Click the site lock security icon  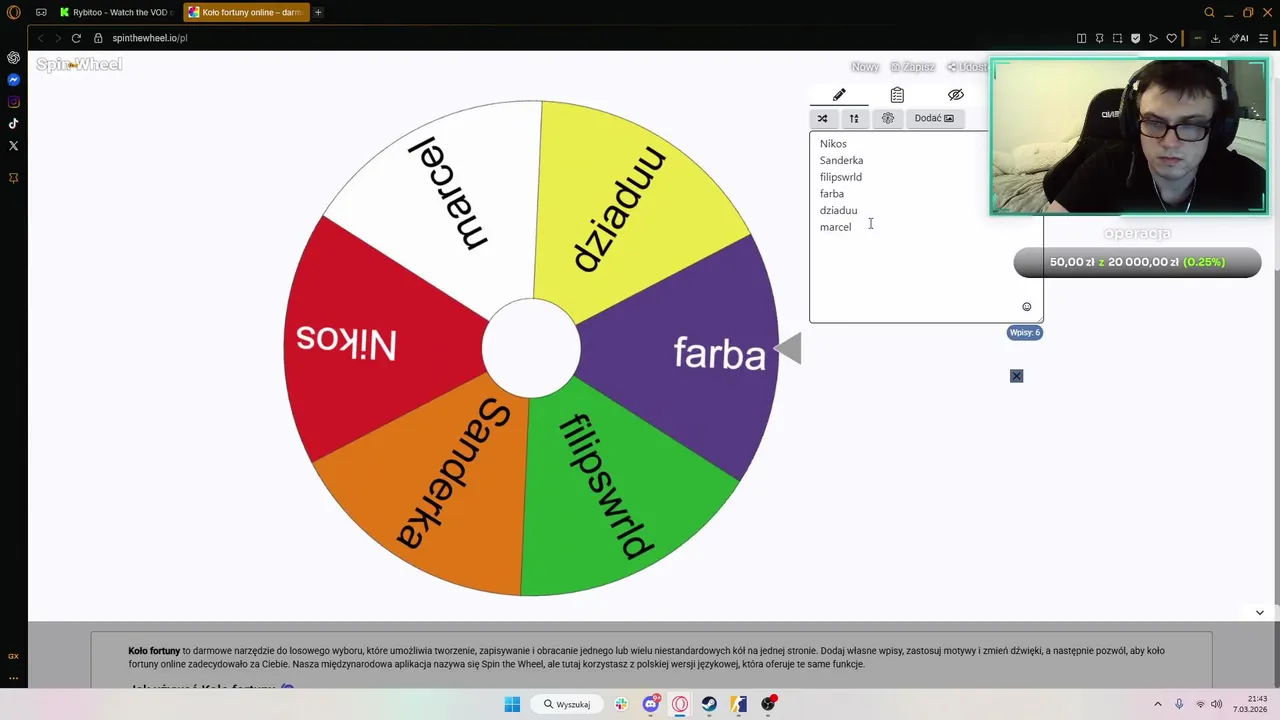[x=98, y=38]
